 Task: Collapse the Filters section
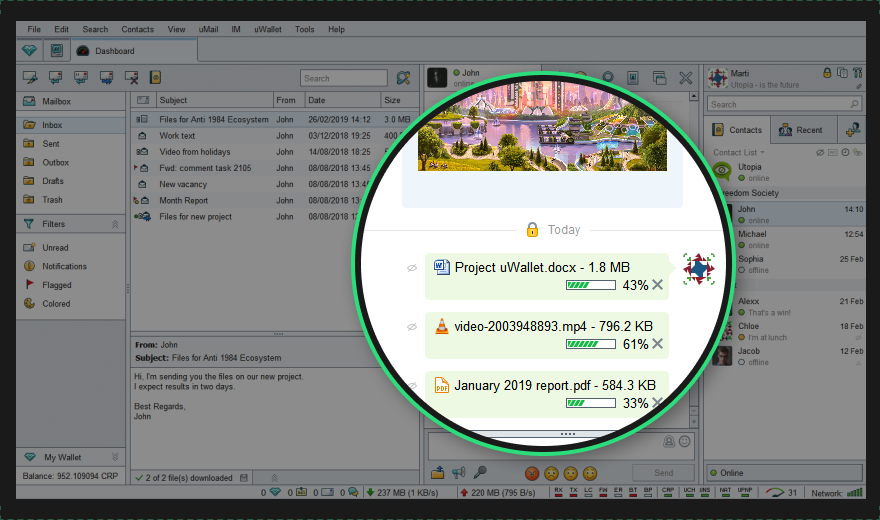tap(115, 224)
